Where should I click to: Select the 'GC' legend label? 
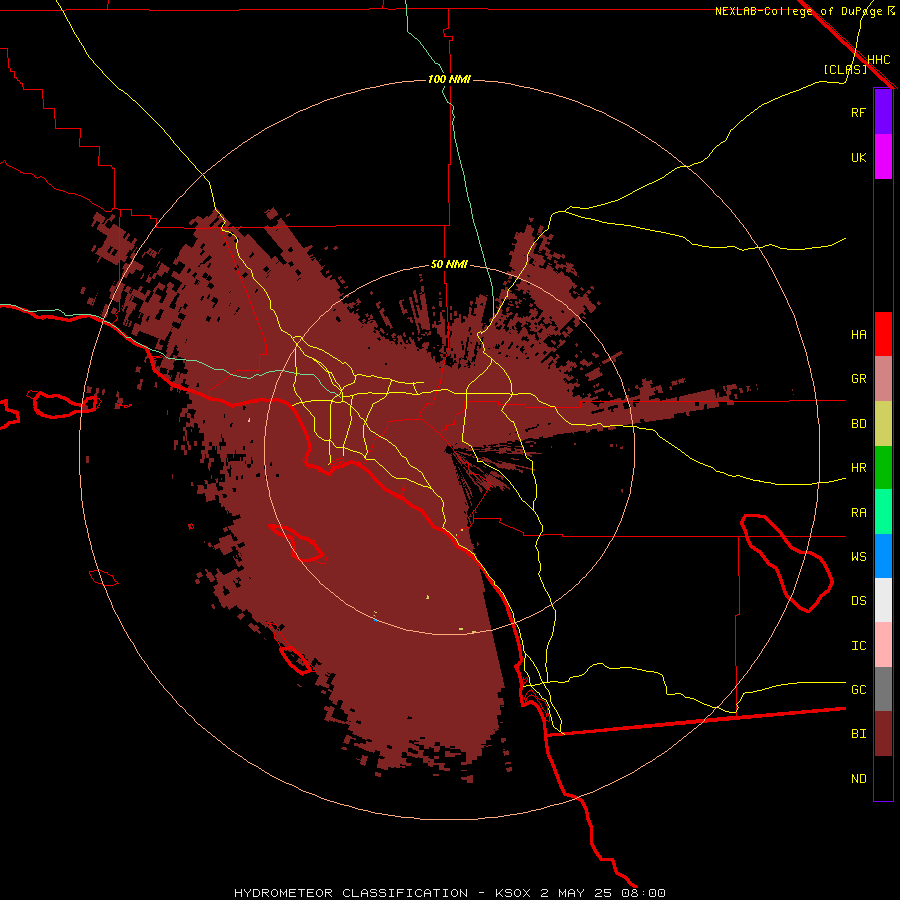click(x=858, y=690)
